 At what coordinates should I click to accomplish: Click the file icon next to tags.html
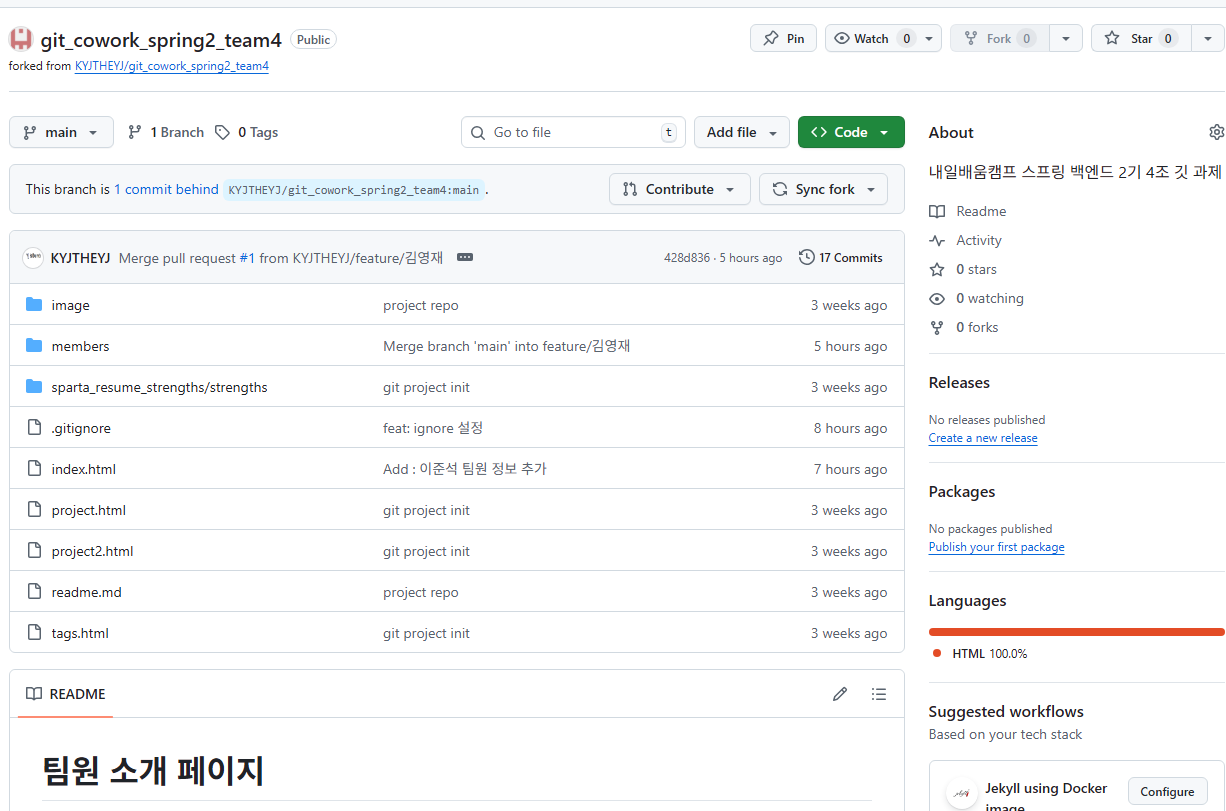click(34, 633)
